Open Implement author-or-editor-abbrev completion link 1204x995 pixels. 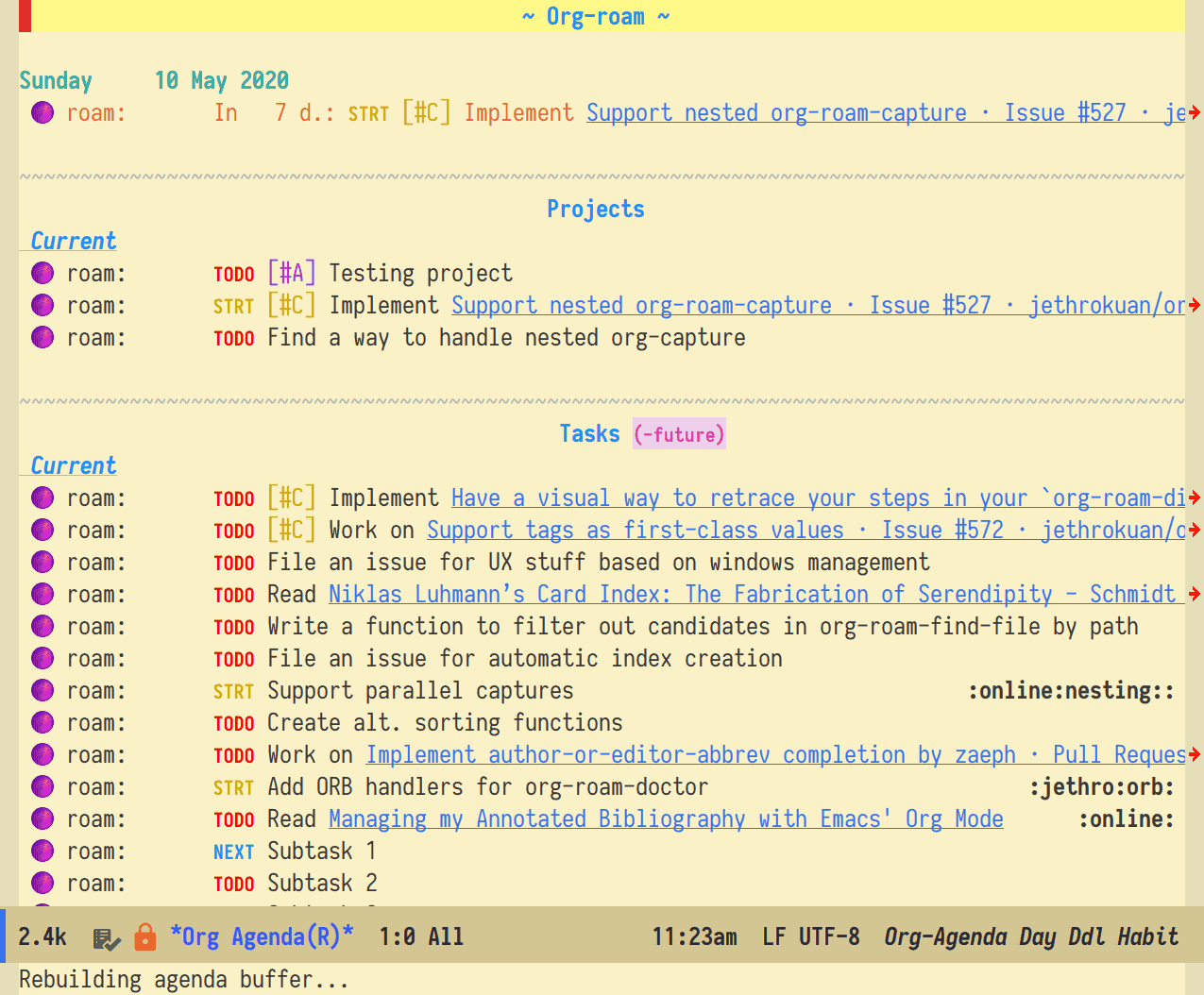click(x=775, y=755)
